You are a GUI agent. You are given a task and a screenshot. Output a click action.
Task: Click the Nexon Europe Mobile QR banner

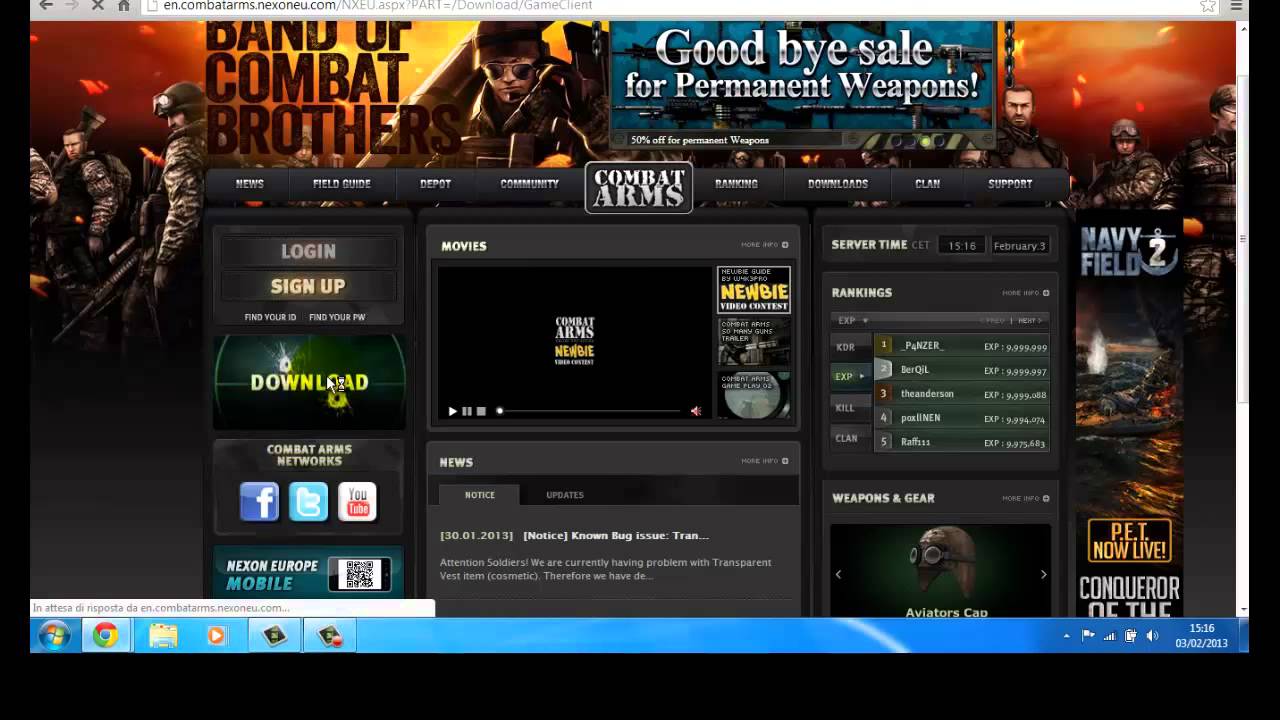(308, 573)
